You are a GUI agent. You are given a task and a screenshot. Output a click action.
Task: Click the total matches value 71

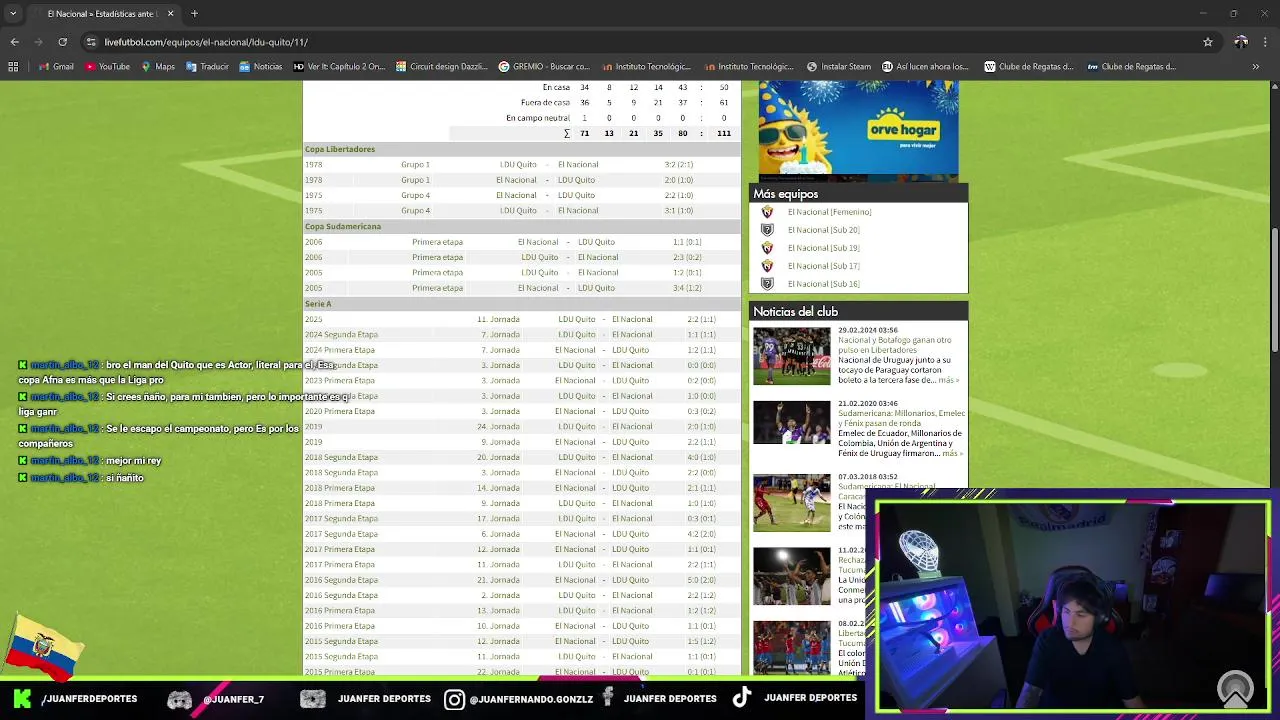(584, 133)
